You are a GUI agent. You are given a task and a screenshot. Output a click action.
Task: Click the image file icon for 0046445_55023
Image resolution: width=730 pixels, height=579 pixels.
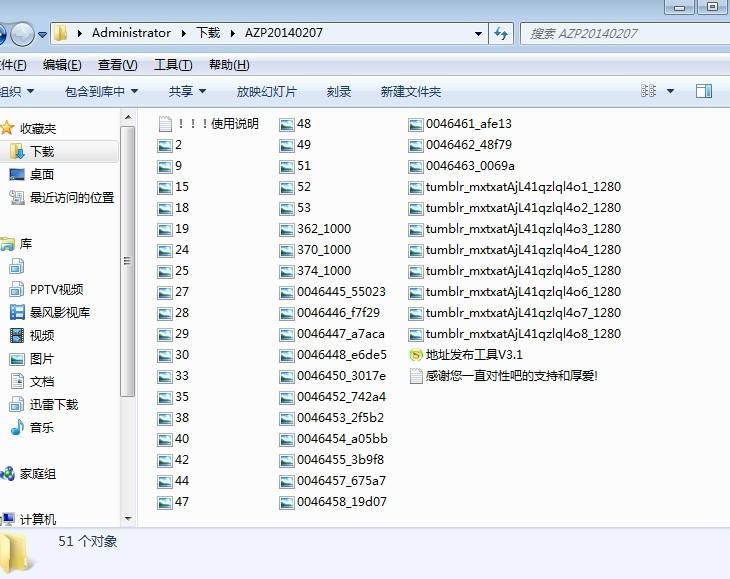pyautogui.click(x=287, y=292)
